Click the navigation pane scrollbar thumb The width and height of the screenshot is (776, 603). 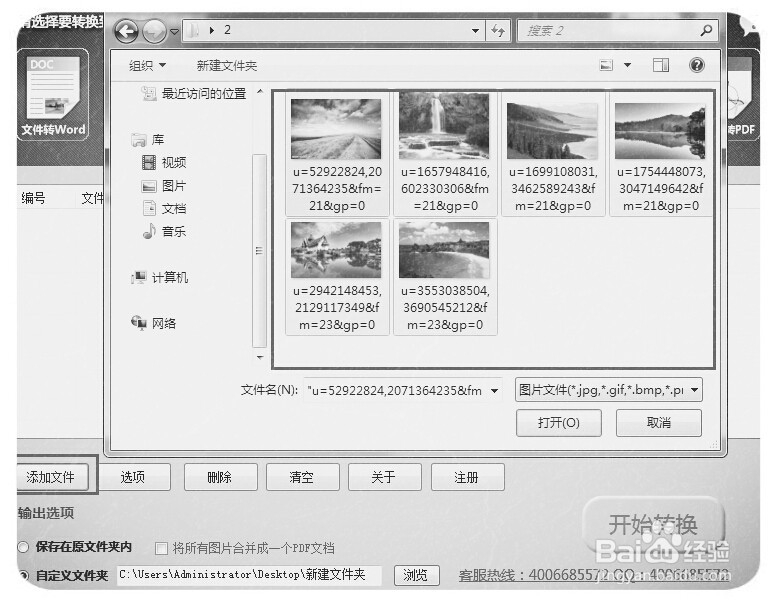(x=259, y=251)
